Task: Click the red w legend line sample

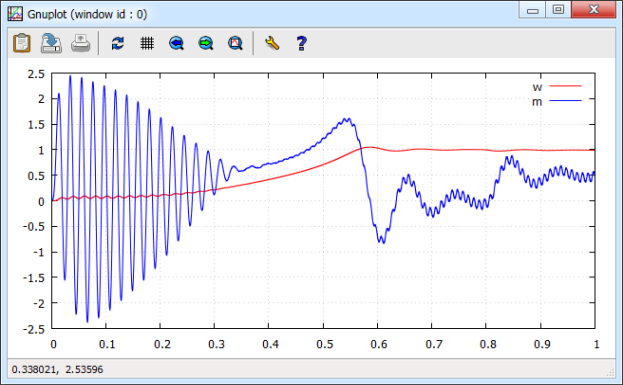Action: [x=565, y=86]
